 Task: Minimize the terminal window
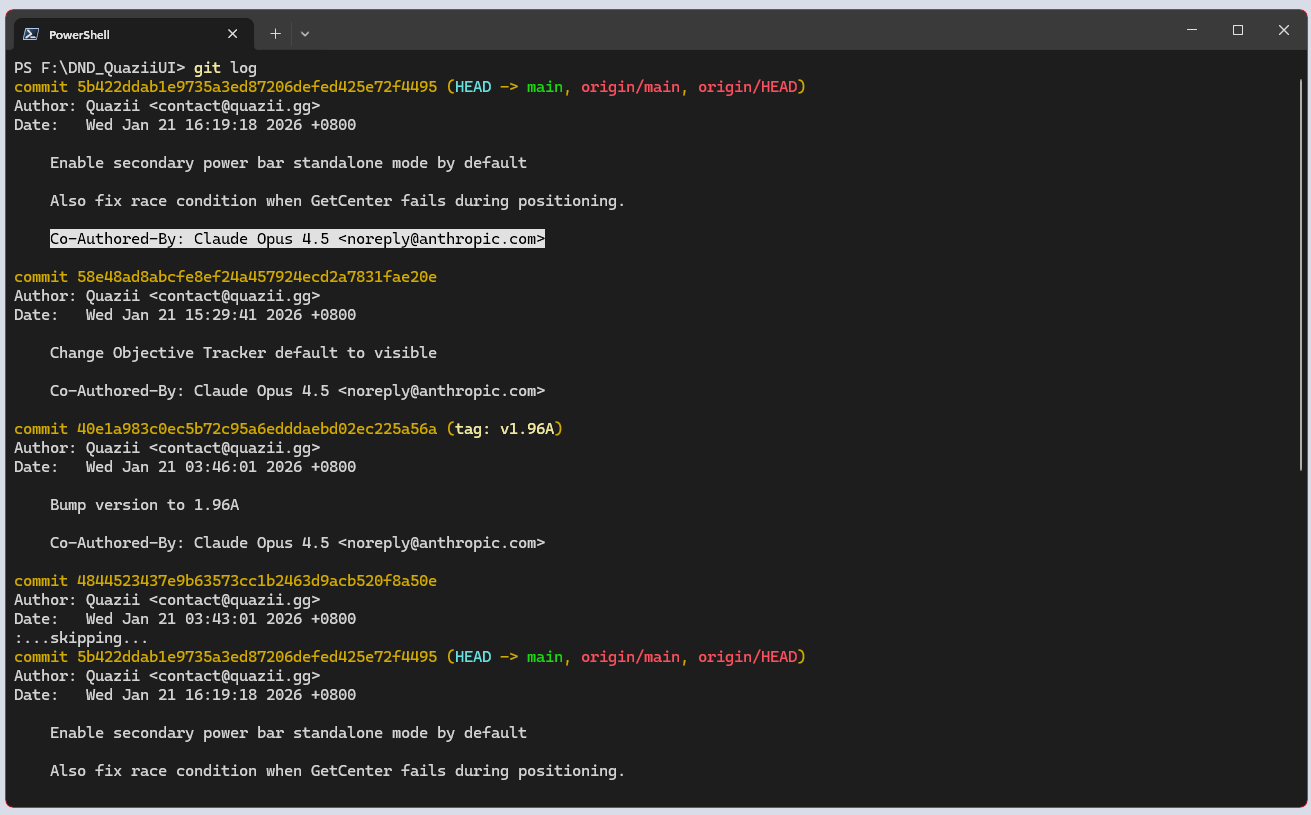coord(1191,31)
